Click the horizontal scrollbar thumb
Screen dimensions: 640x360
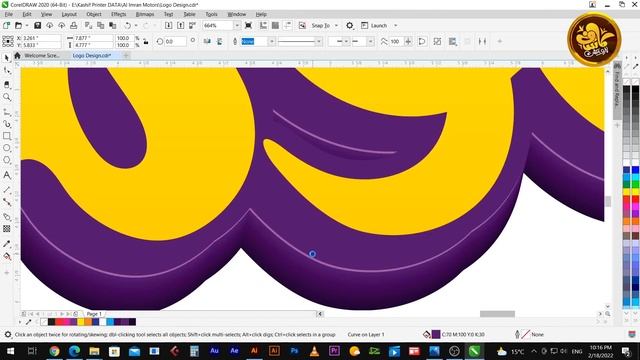point(497,314)
